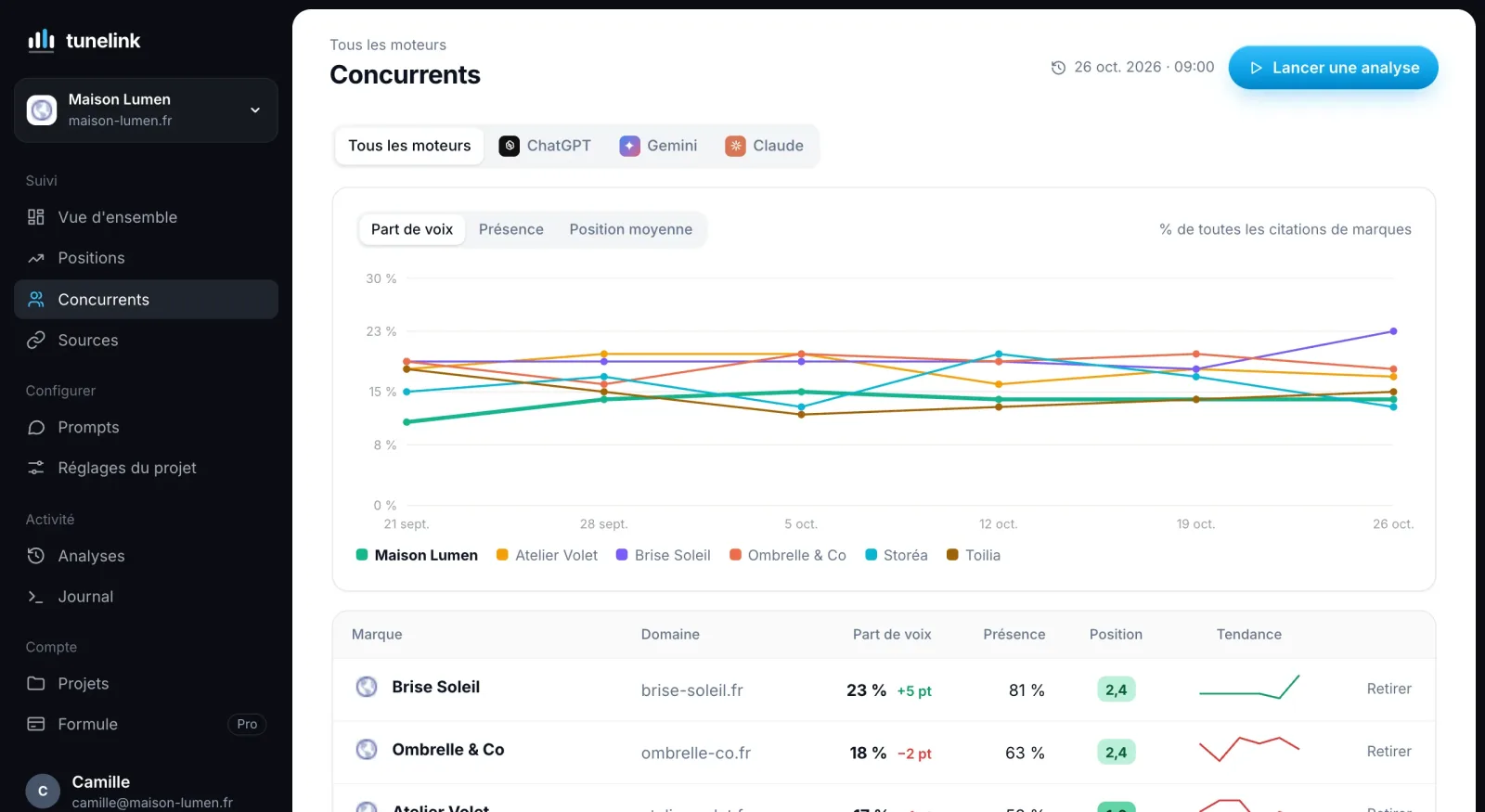Open Camille's user avatar
Viewport: 1485px width, 812px height.
coord(43,791)
